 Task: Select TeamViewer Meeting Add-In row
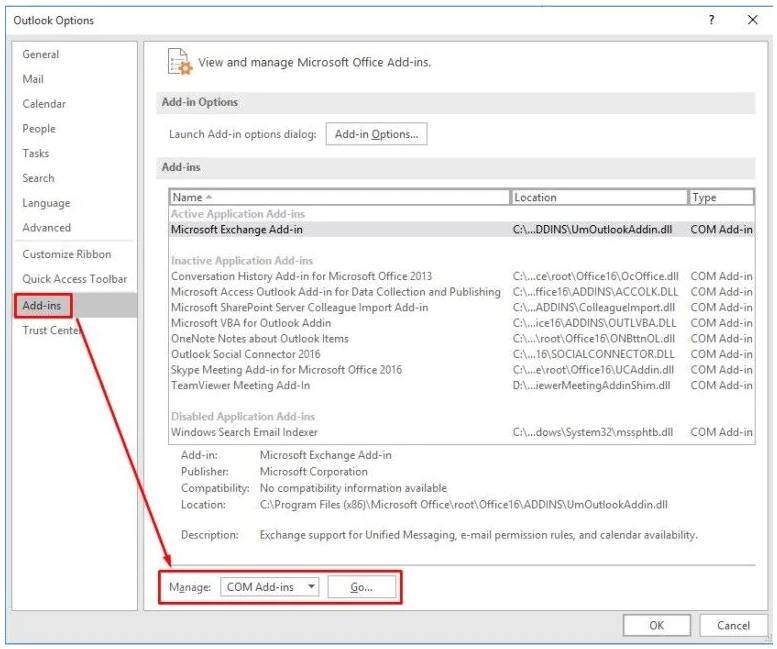tap(461, 385)
